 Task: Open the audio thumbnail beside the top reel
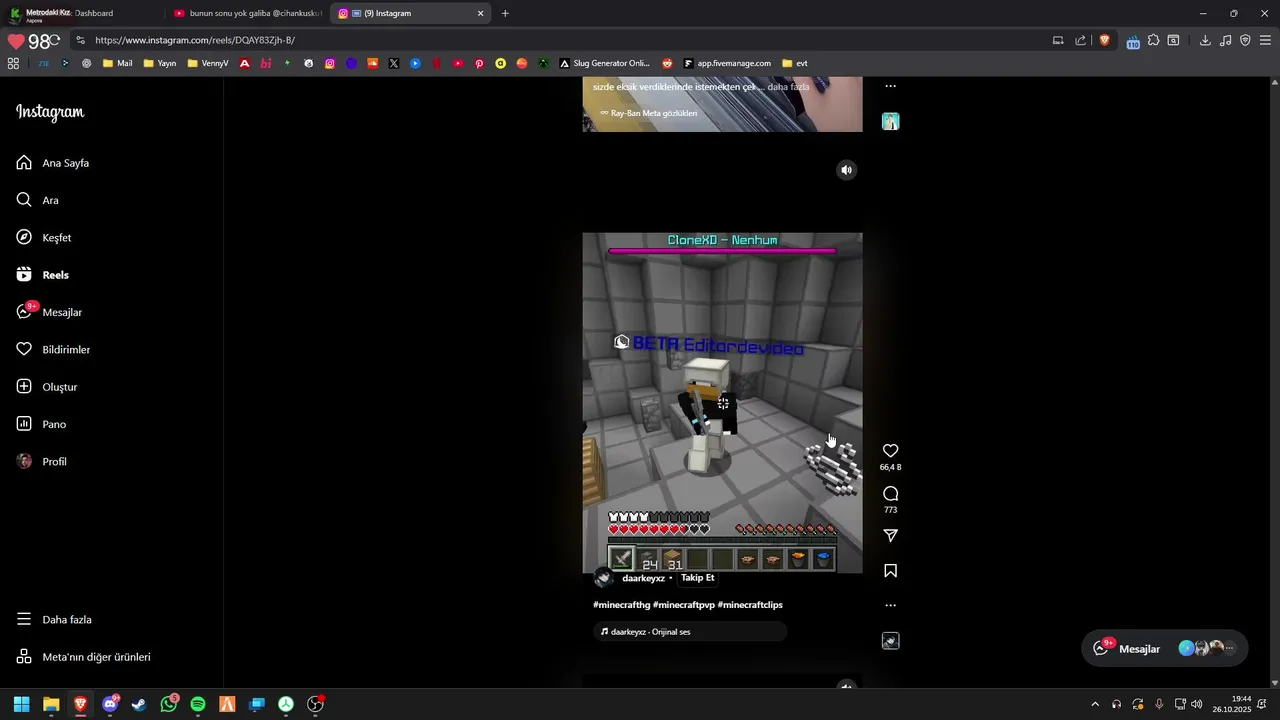[x=890, y=122]
